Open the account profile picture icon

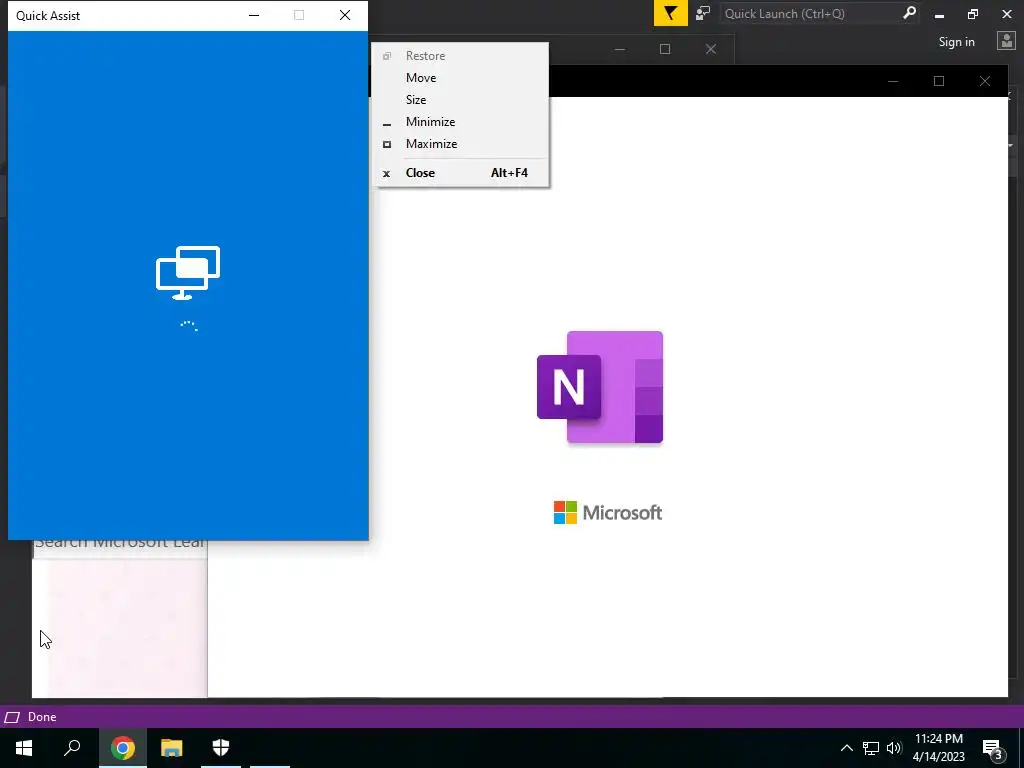click(x=1006, y=41)
